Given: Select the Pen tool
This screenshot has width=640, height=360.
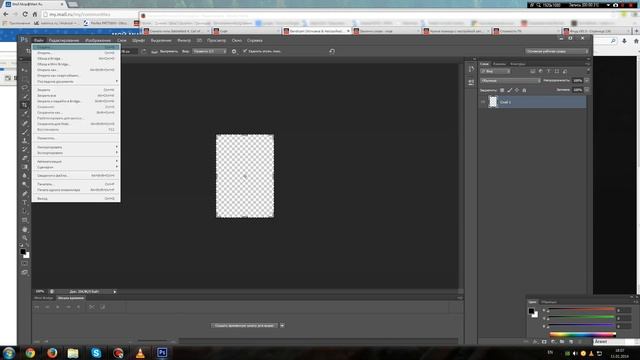Looking at the screenshot, I should point(24,193).
